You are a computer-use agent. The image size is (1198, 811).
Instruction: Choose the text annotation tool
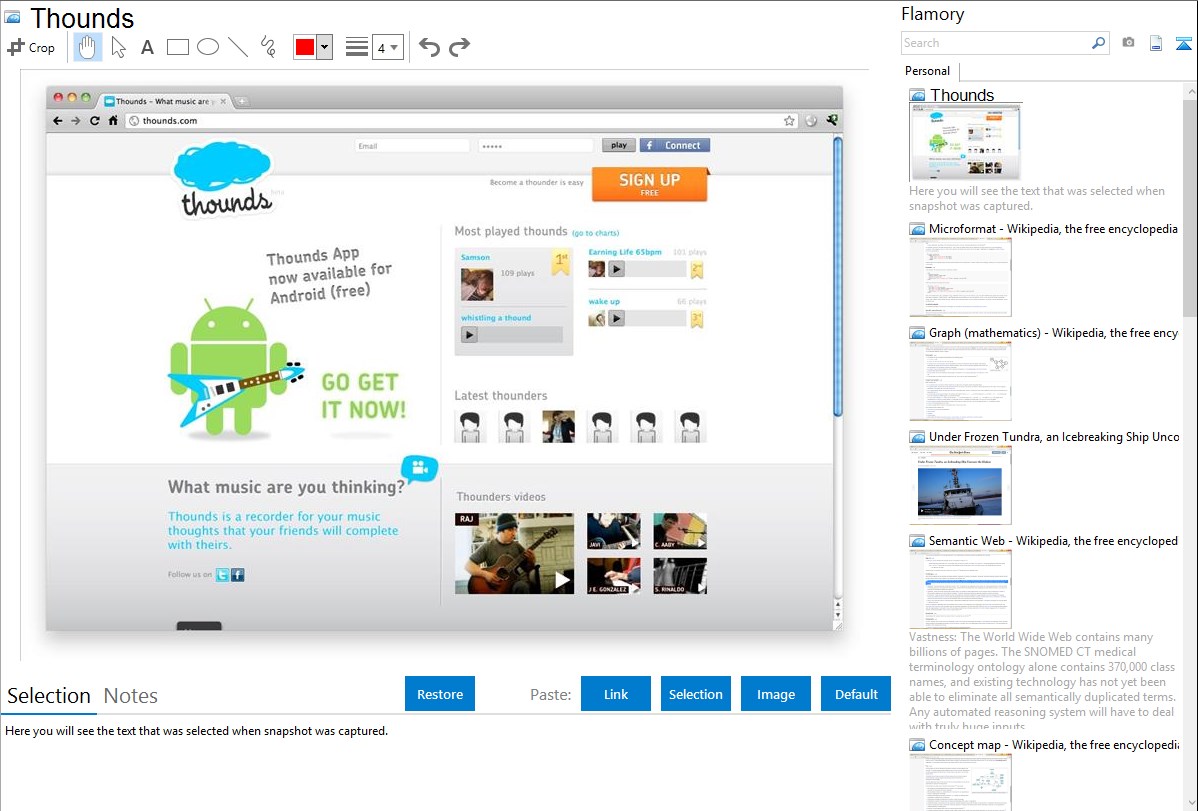(x=147, y=47)
